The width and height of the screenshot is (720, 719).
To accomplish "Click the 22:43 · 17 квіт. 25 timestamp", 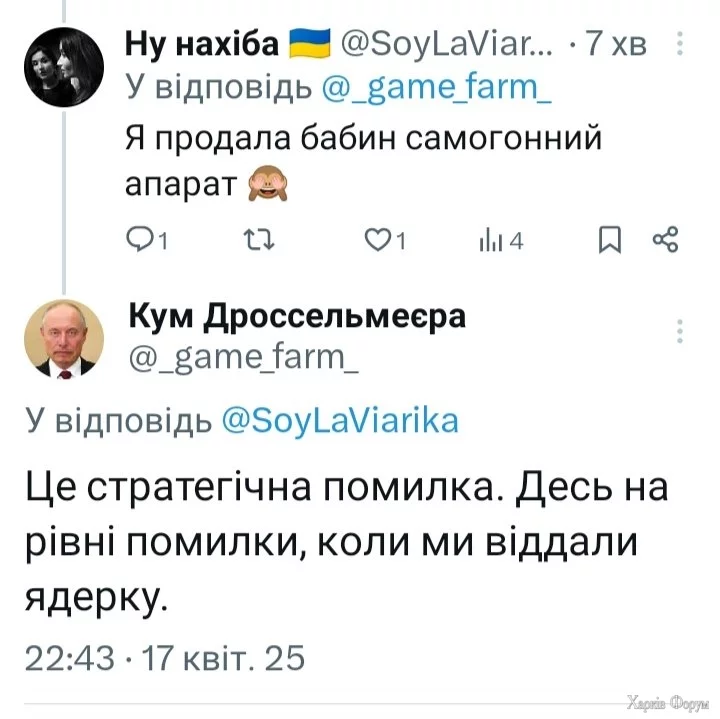I will [163, 658].
